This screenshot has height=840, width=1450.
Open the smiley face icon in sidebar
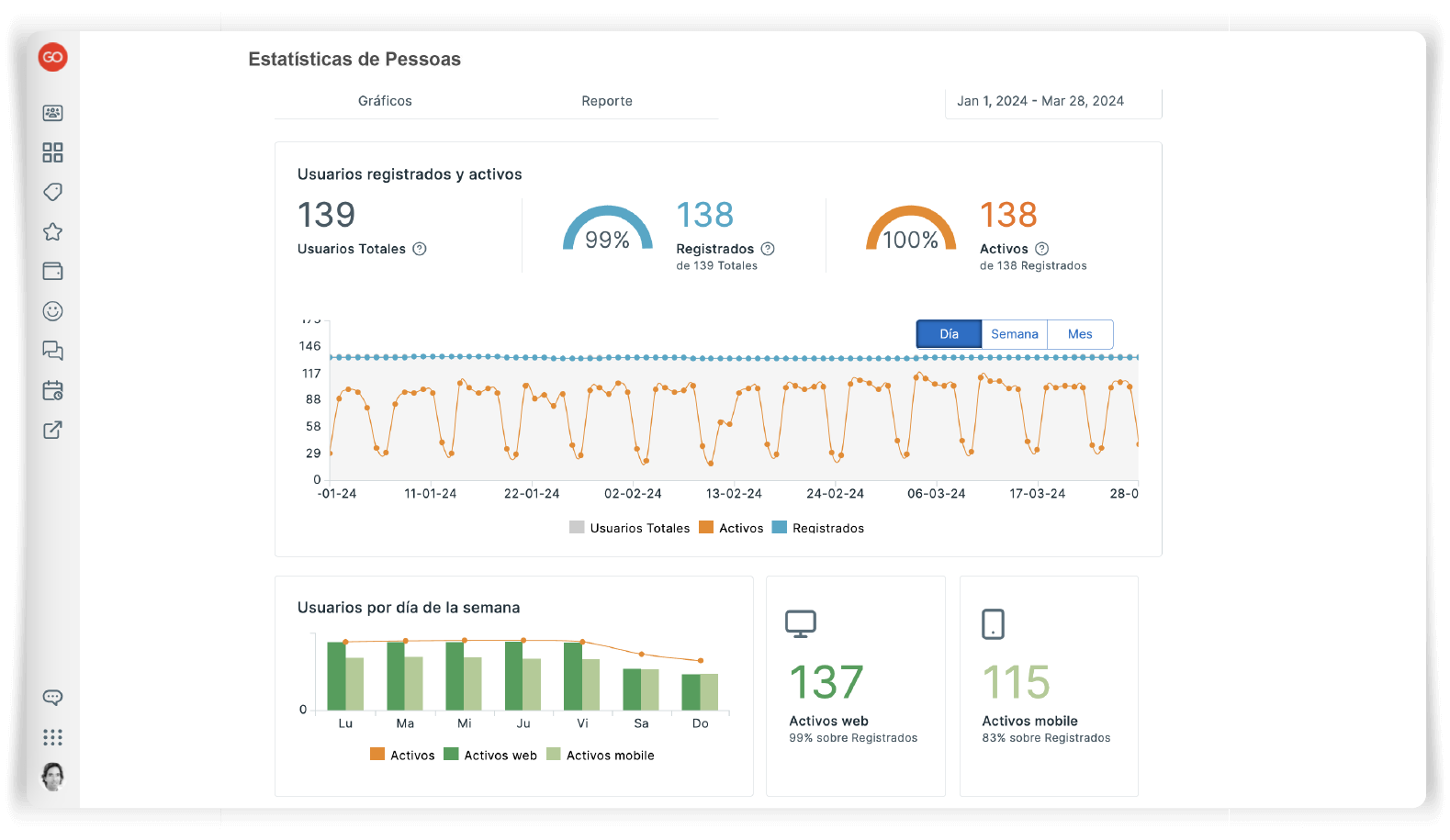point(52,311)
